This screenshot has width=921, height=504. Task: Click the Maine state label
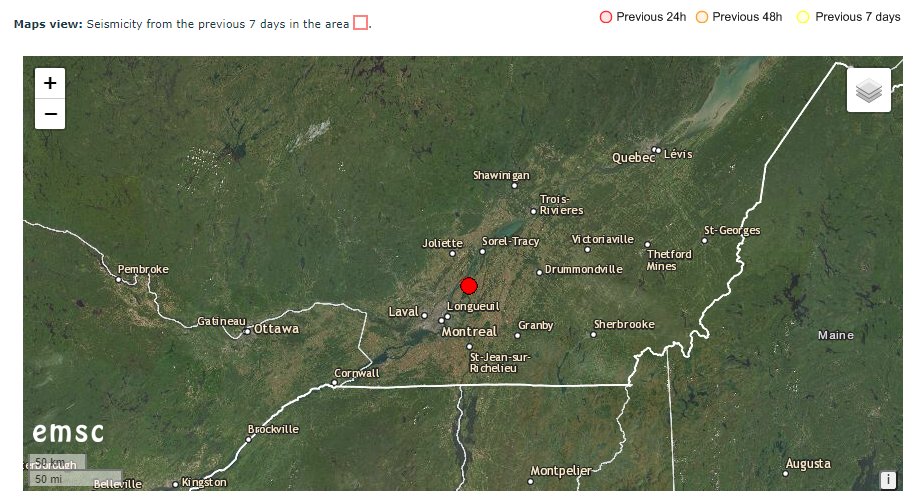point(836,335)
